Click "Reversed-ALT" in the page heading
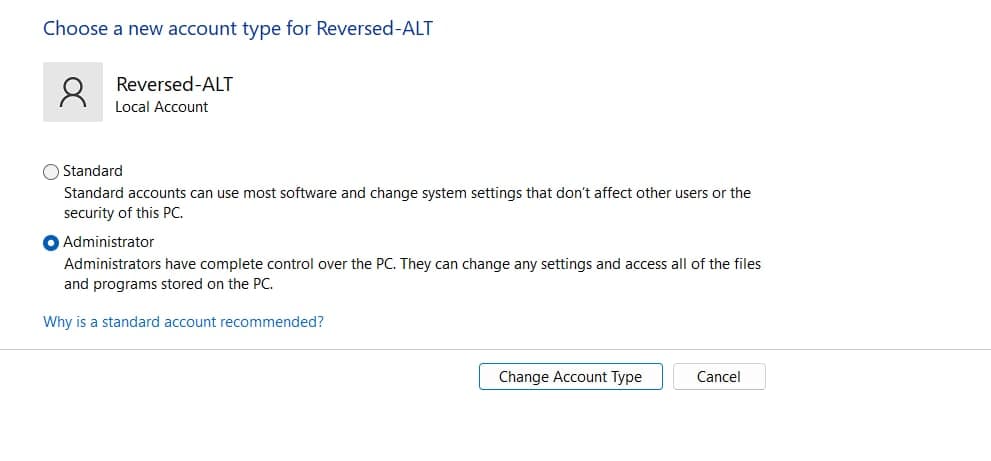 coord(374,28)
